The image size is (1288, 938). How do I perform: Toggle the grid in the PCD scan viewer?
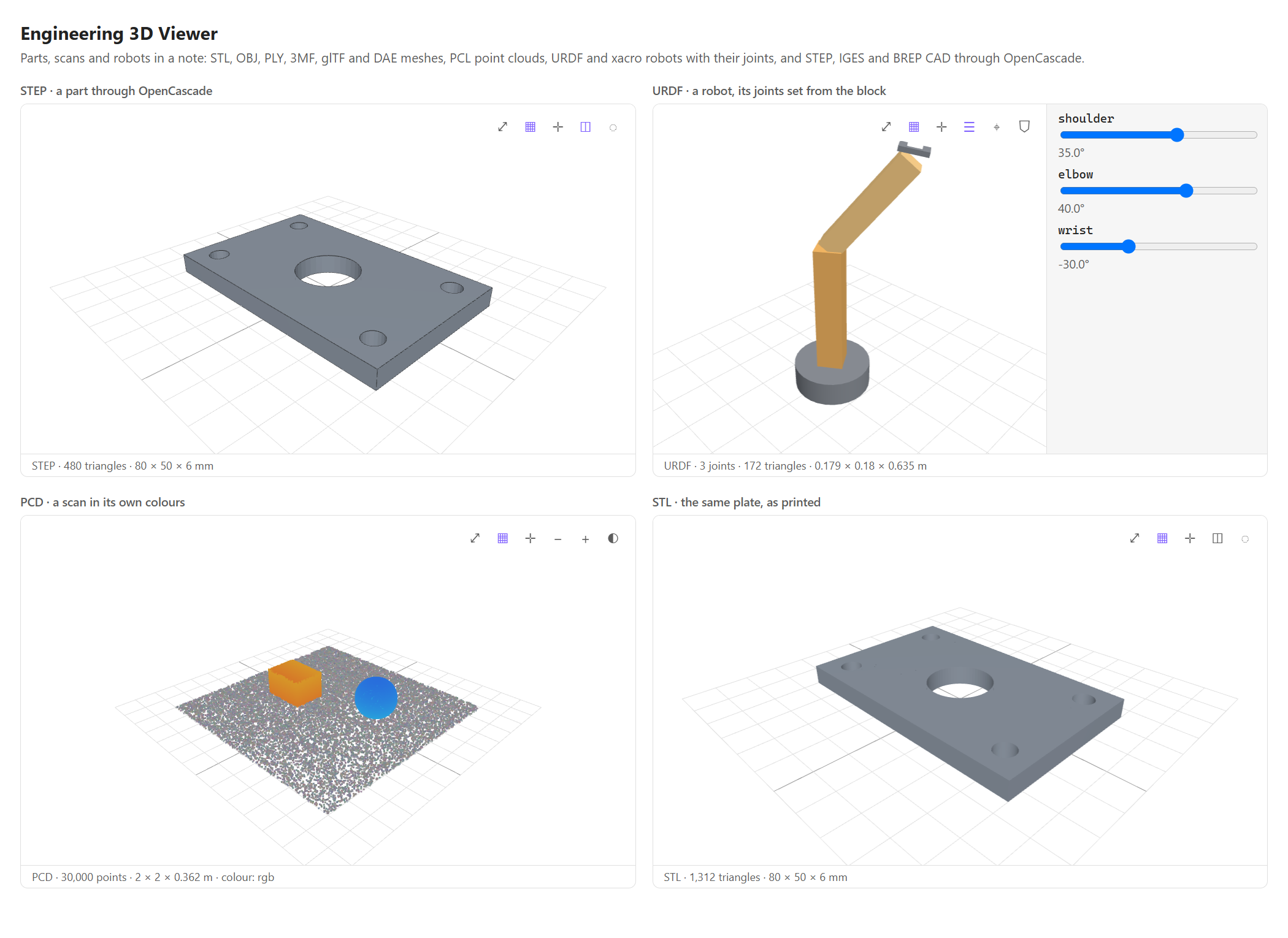[502, 538]
